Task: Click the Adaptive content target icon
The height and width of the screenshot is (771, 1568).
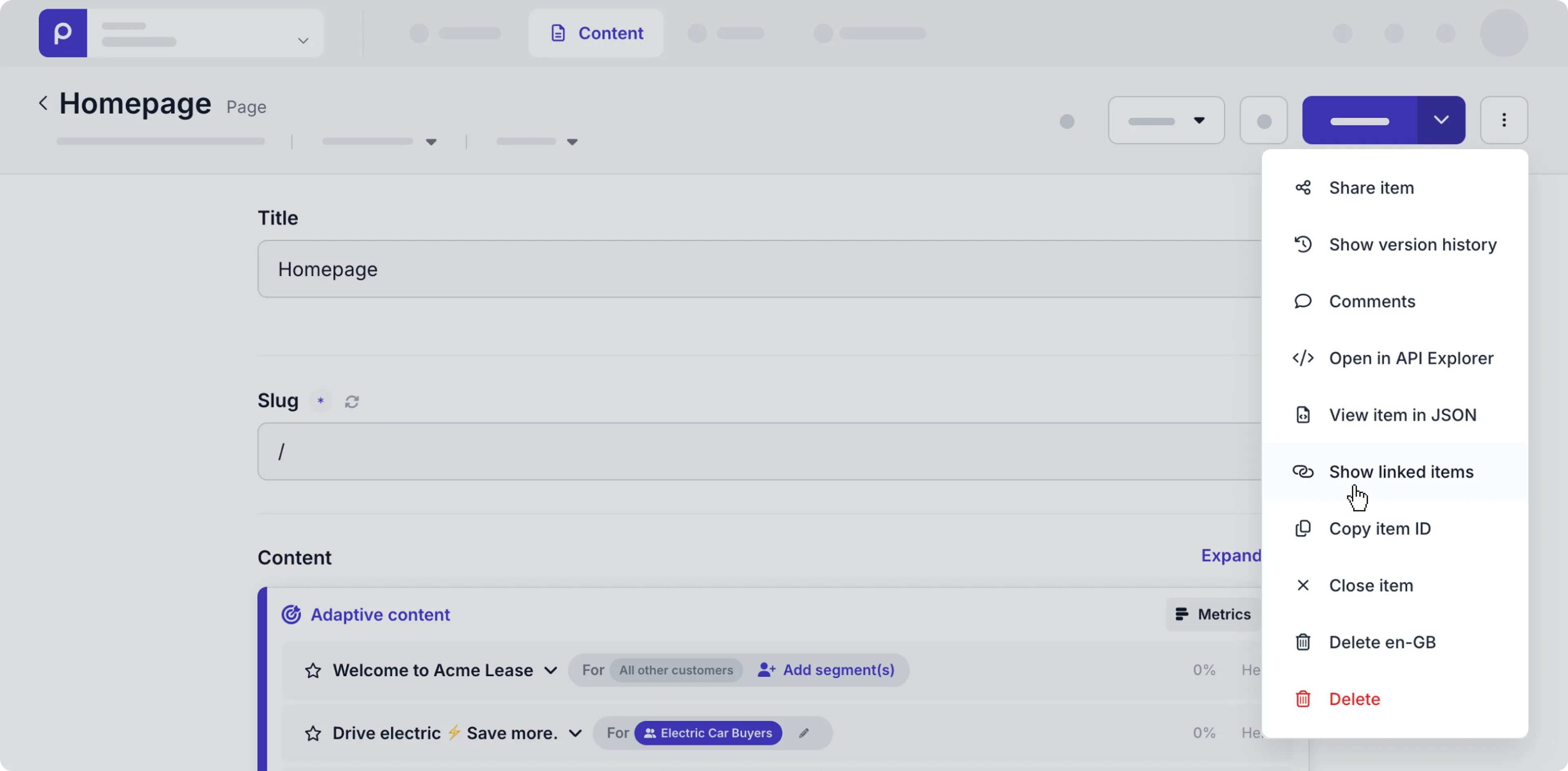Action: coord(291,615)
